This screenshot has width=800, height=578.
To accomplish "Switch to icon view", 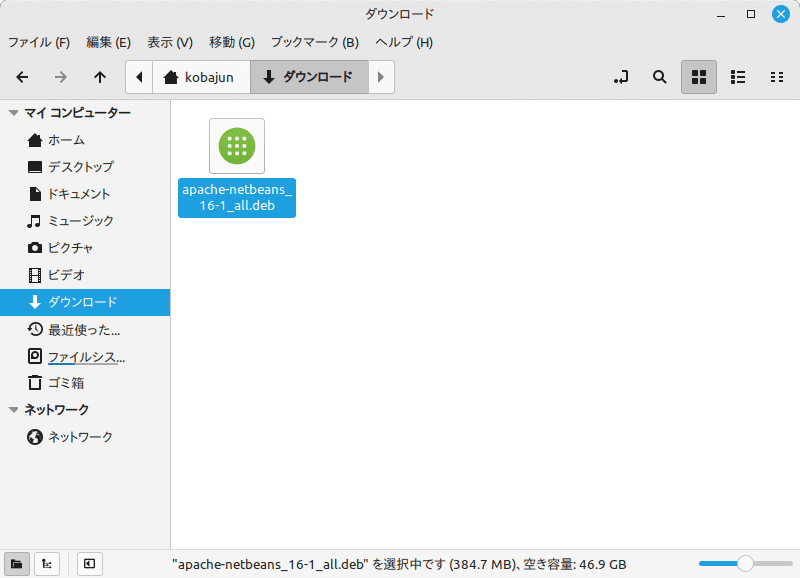I will 698,77.
